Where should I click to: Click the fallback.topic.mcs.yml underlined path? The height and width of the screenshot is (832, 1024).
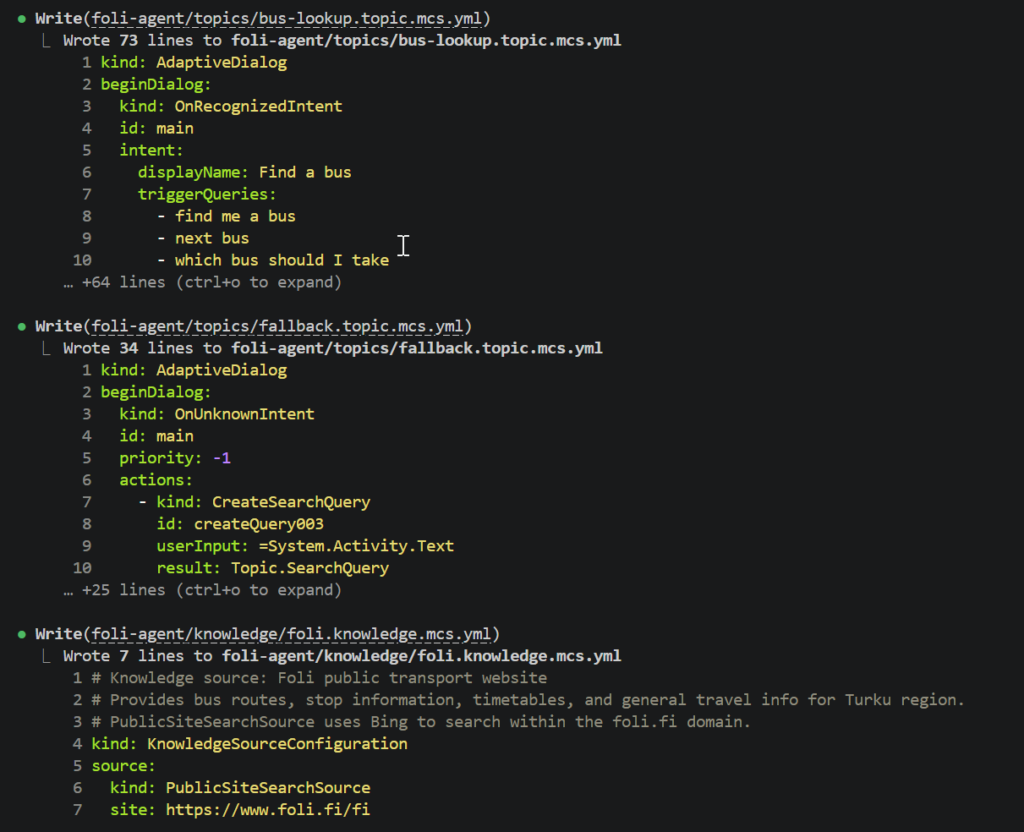273,325
